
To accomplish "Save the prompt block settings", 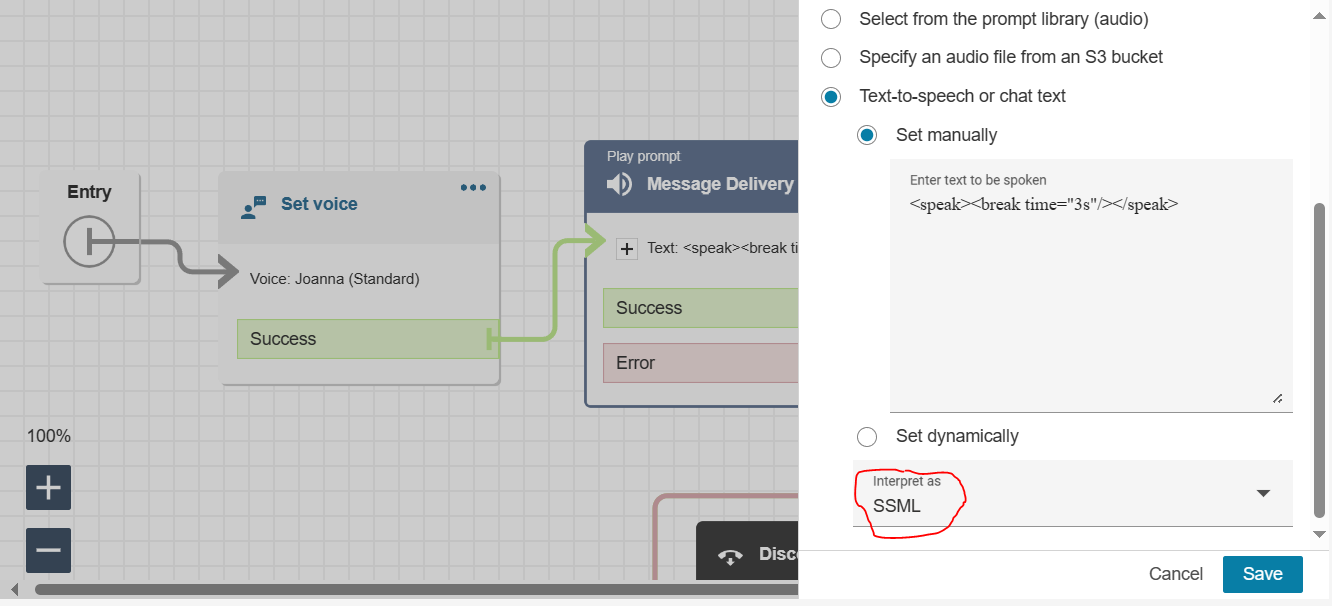I will click(1262, 574).
